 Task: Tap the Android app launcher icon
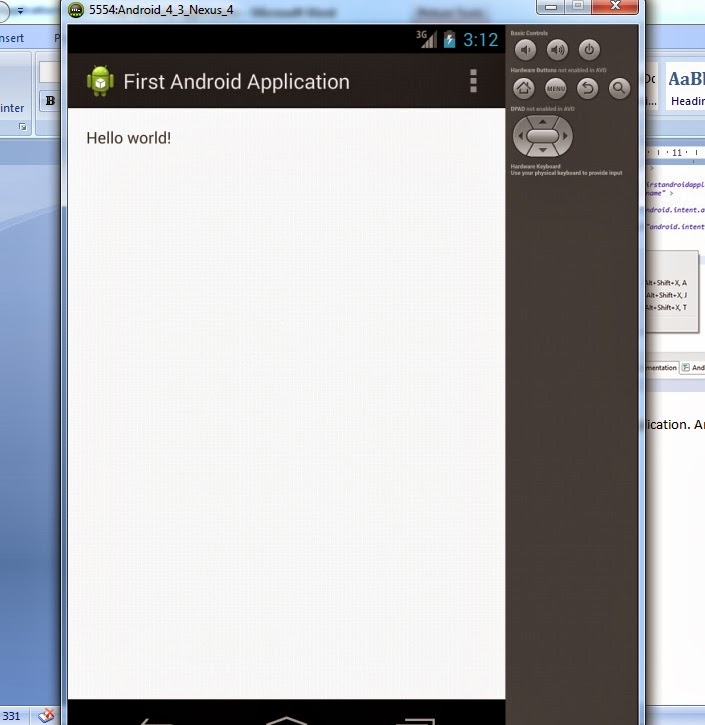100,81
